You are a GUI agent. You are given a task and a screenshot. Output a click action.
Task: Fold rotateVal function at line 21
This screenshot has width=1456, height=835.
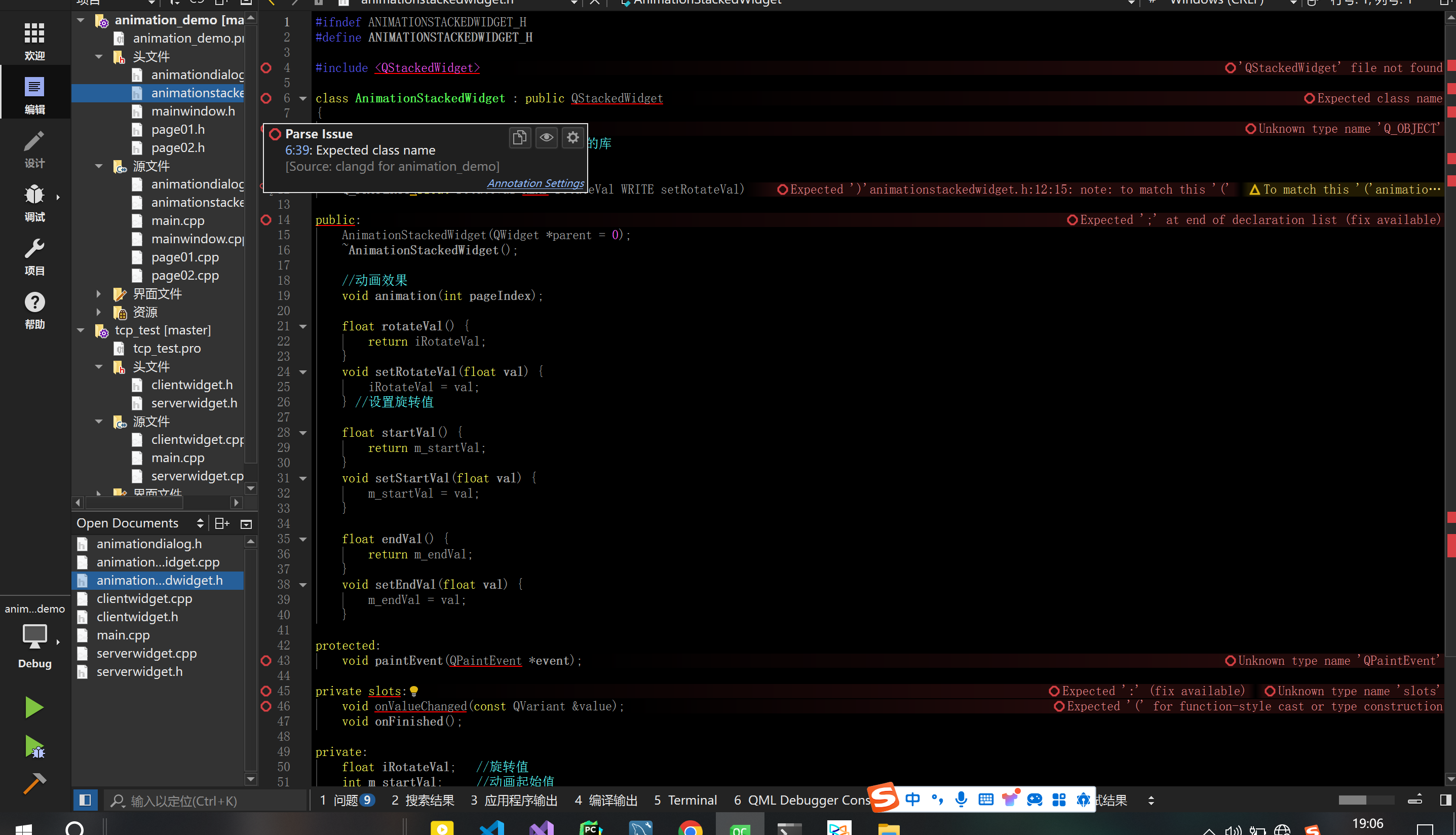[x=302, y=326]
